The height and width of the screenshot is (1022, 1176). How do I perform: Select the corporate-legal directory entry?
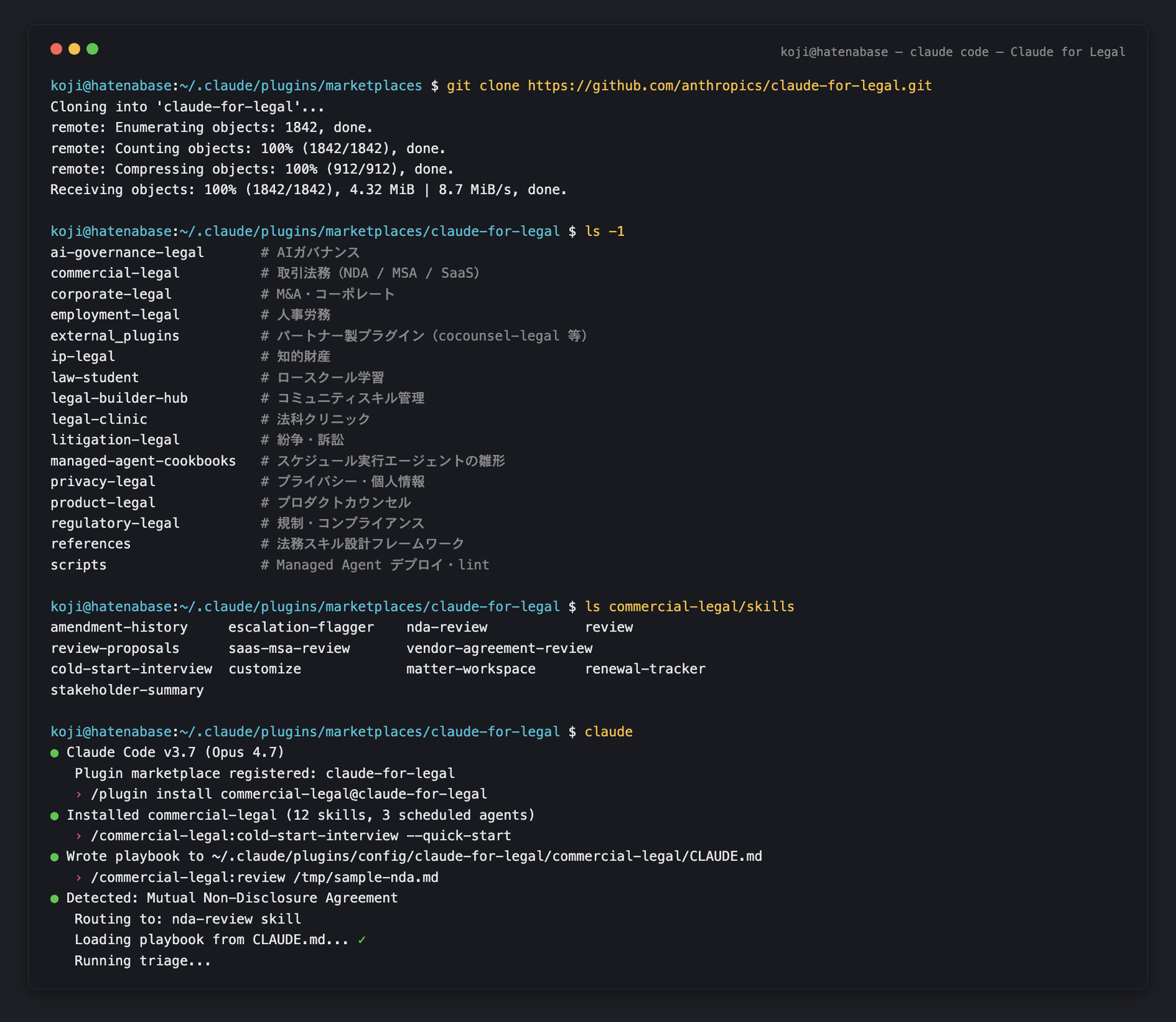(111, 294)
